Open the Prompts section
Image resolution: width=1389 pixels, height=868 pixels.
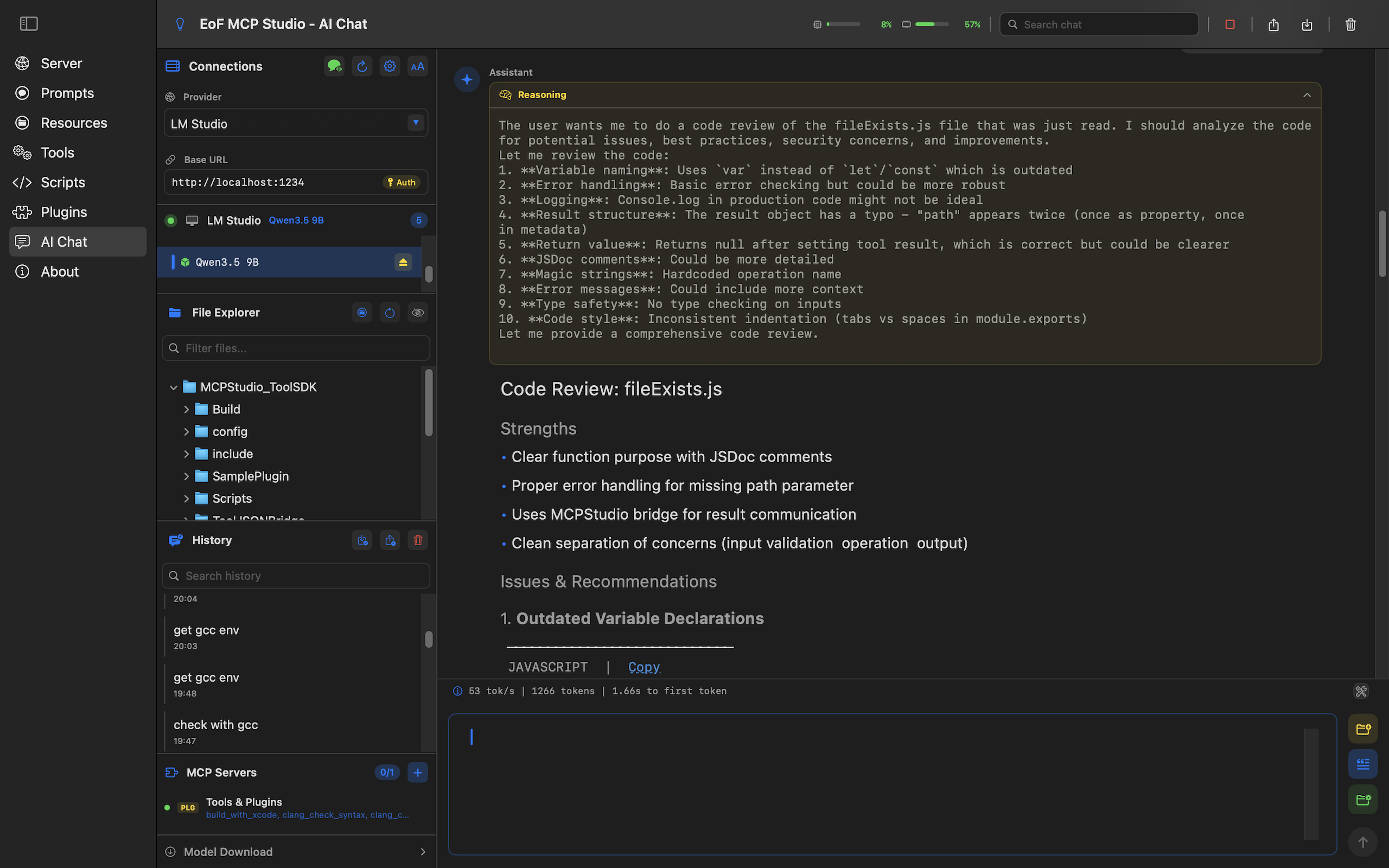[78, 93]
